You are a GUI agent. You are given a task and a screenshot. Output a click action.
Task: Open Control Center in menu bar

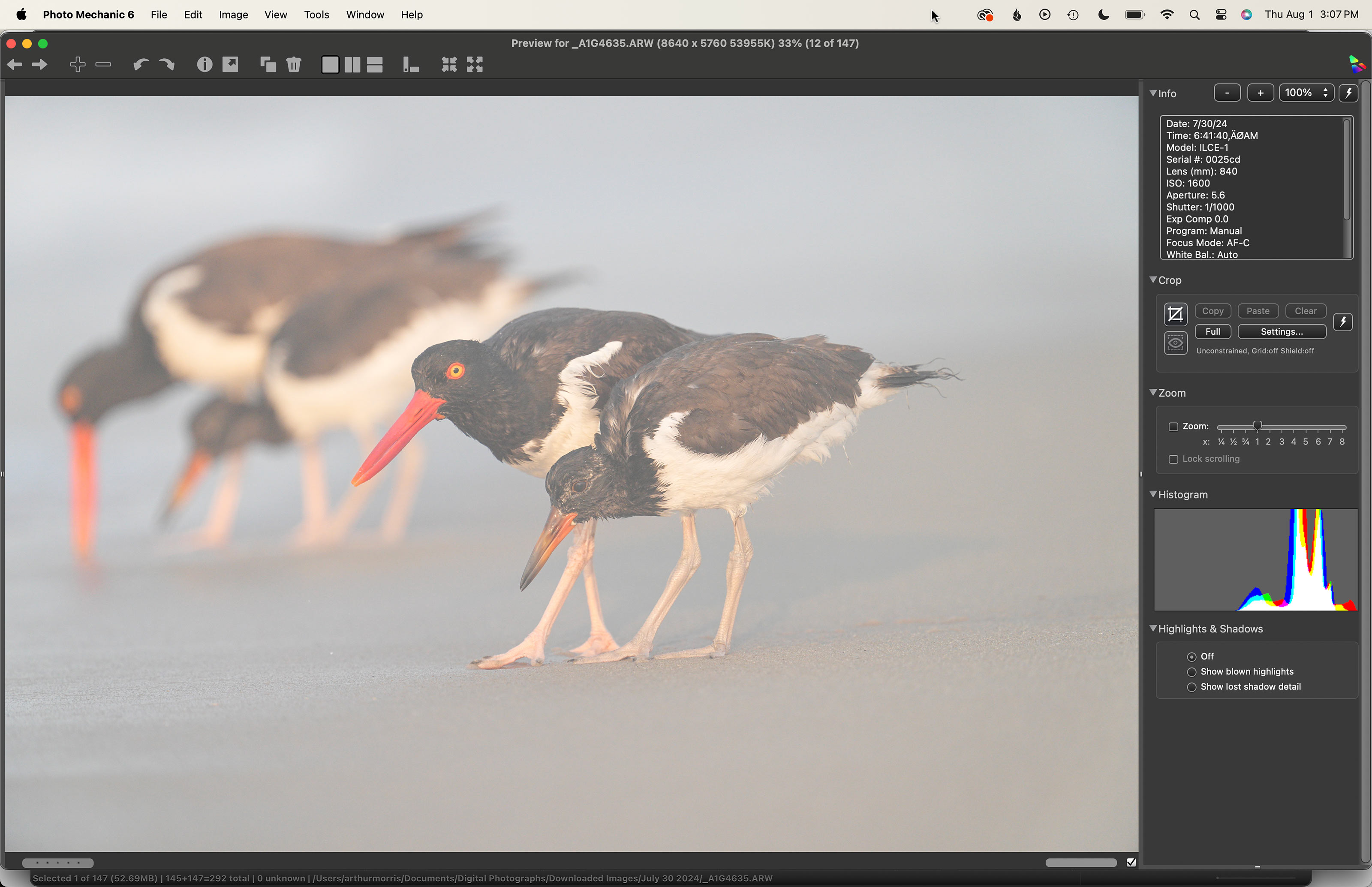(x=1221, y=15)
